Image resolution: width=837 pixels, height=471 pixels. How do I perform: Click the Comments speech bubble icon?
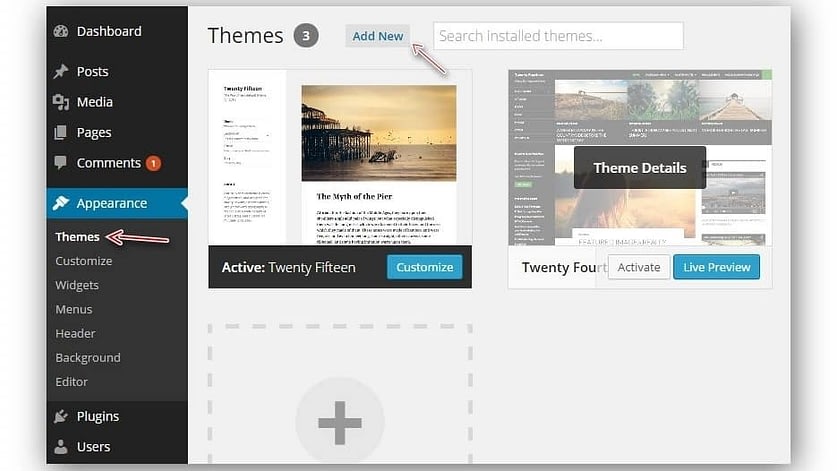click(x=60, y=163)
